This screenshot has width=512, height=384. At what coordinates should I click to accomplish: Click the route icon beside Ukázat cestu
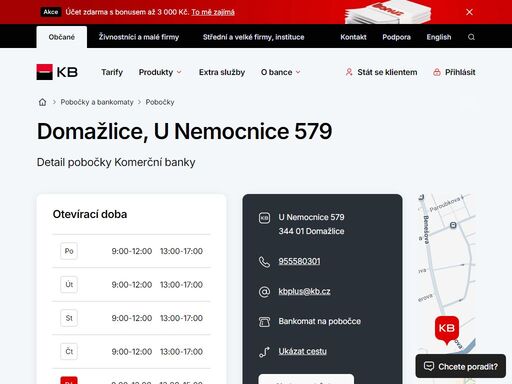[264, 352]
